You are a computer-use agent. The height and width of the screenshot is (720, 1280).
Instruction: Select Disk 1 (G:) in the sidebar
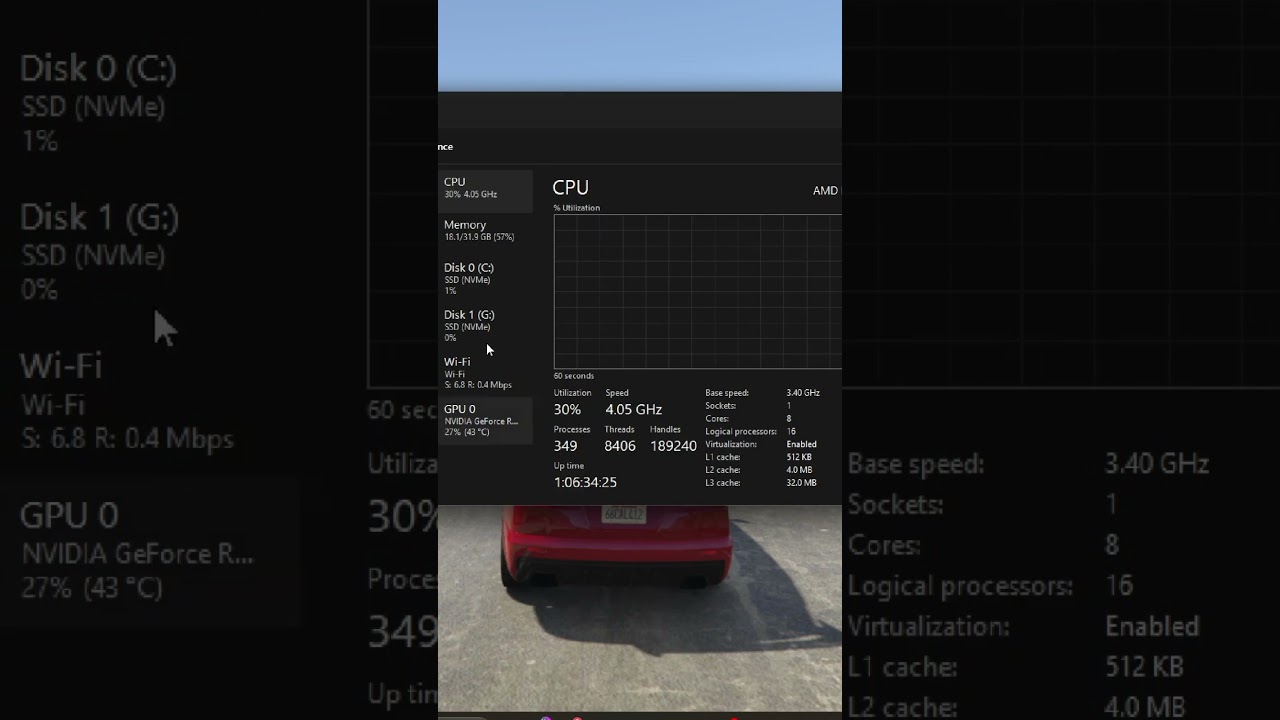click(x=486, y=325)
